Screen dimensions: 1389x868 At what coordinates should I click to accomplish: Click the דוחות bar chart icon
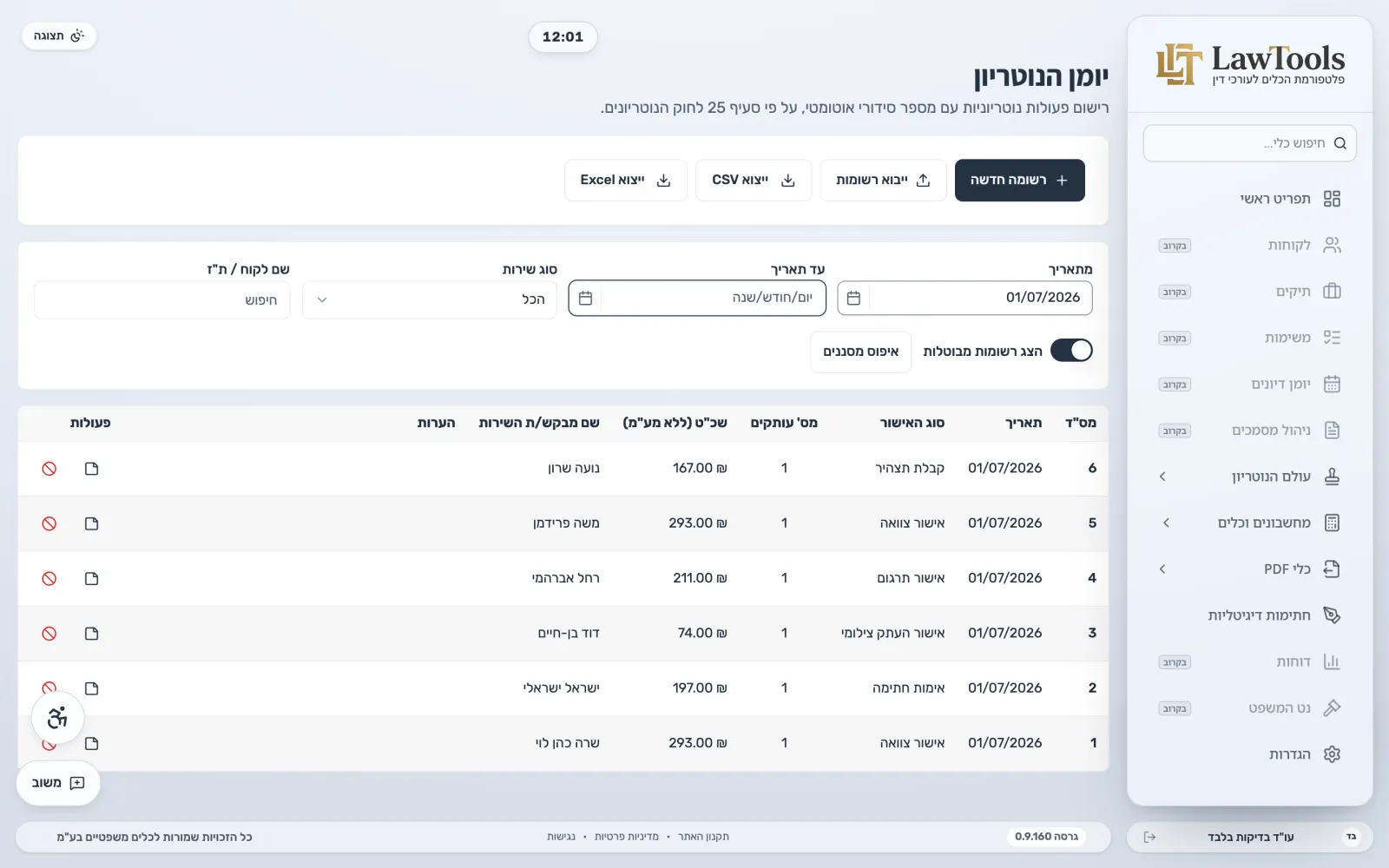(1332, 661)
